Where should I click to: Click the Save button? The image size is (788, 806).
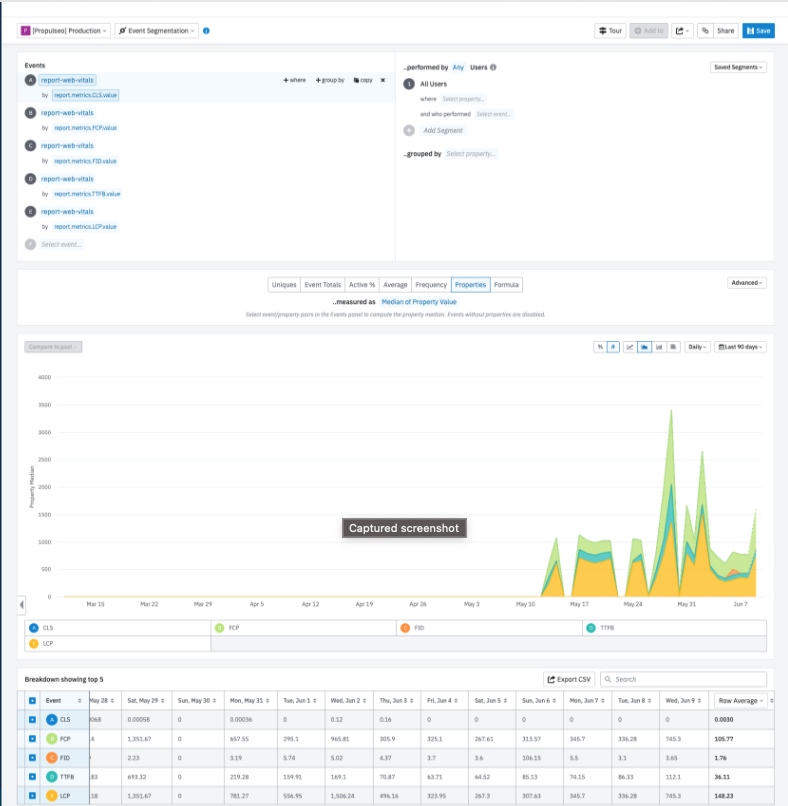(758, 31)
